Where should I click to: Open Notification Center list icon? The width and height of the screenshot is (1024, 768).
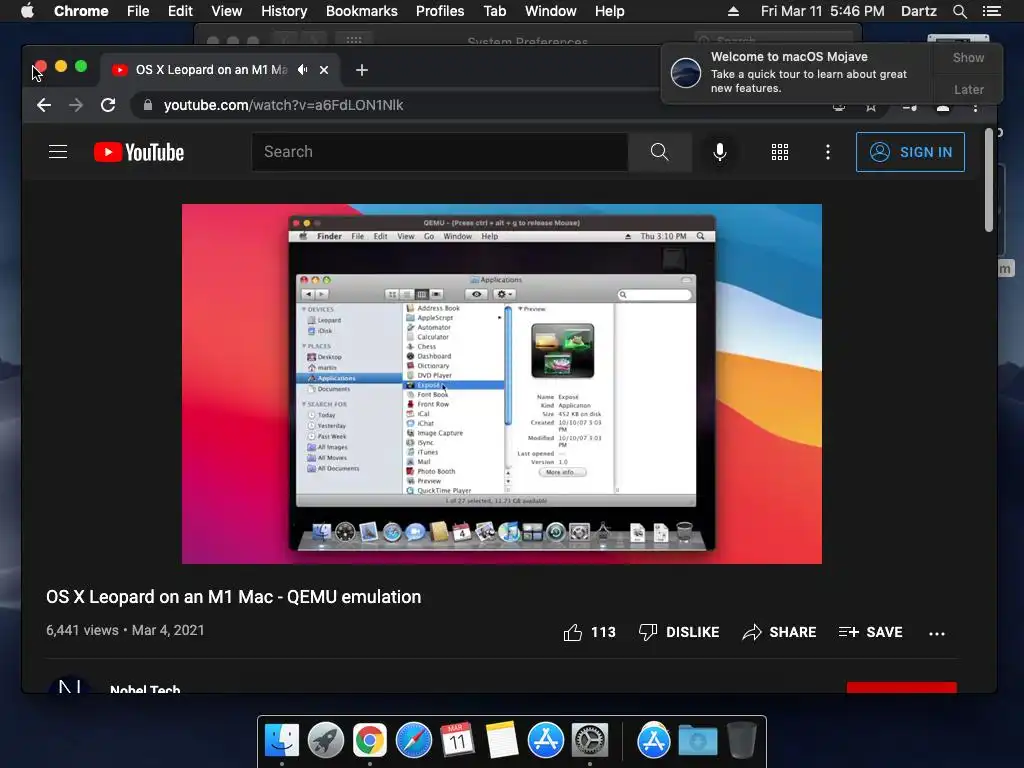click(992, 11)
